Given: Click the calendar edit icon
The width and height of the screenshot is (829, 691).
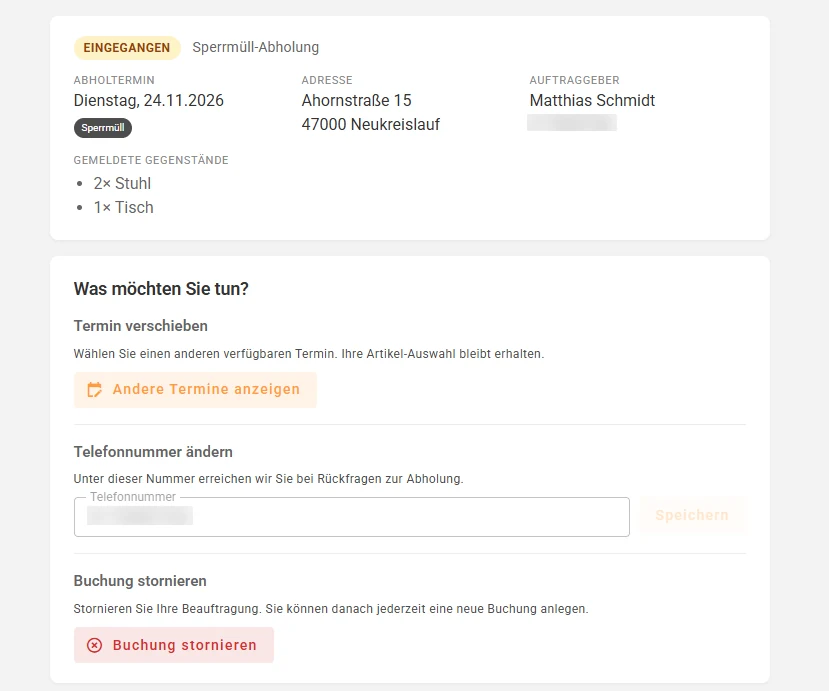Looking at the screenshot, I should pos(94,390).
